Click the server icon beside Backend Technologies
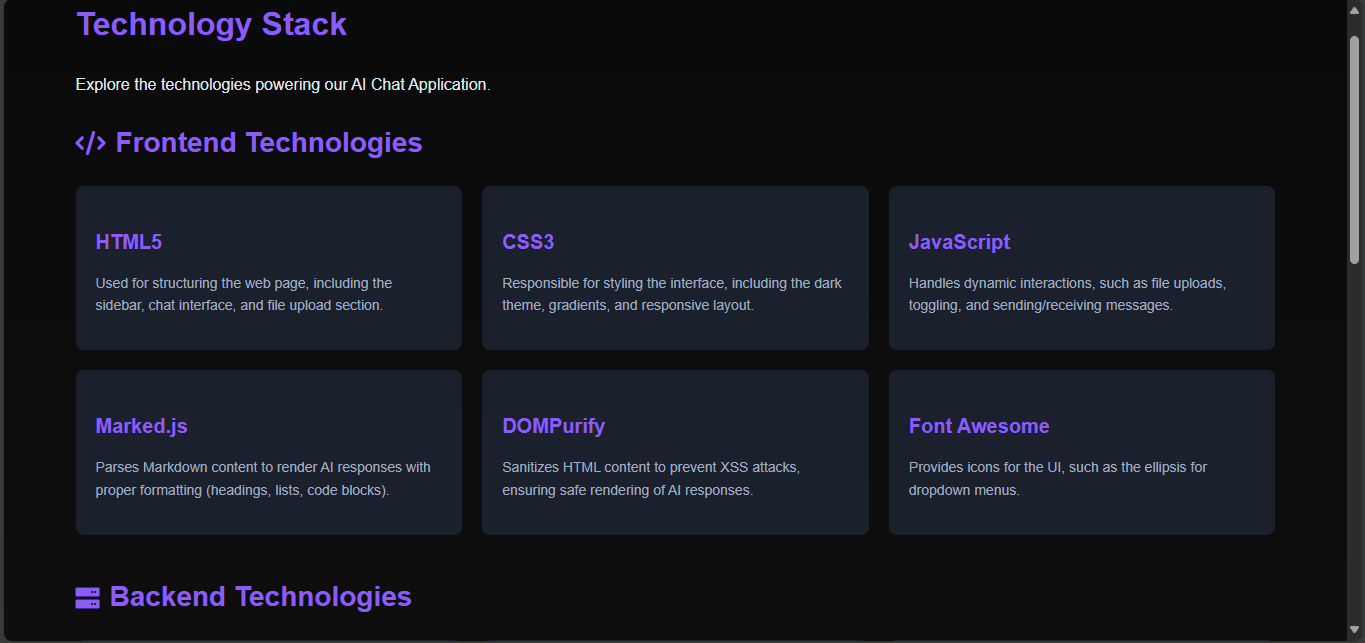Image resolution: width=1365 pixels, height=643 pixels. [87, 598]
